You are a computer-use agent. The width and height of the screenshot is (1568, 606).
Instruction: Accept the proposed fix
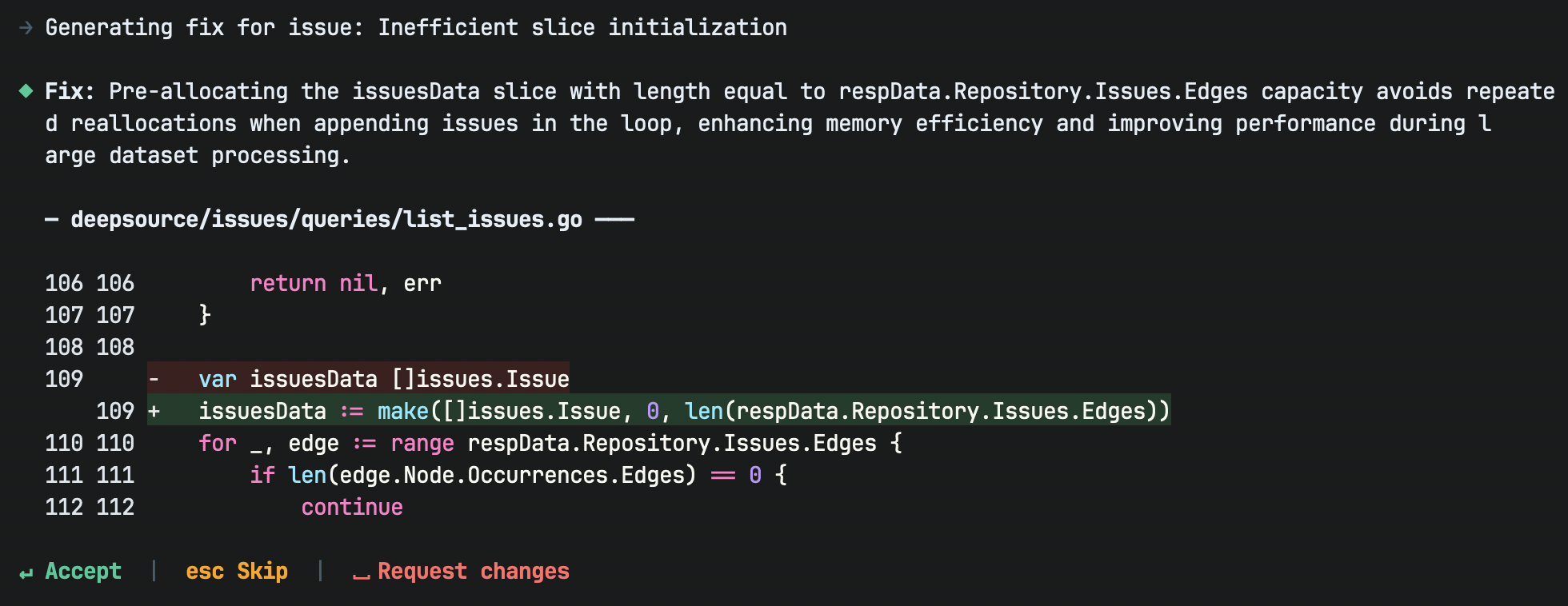pos(83,572)
